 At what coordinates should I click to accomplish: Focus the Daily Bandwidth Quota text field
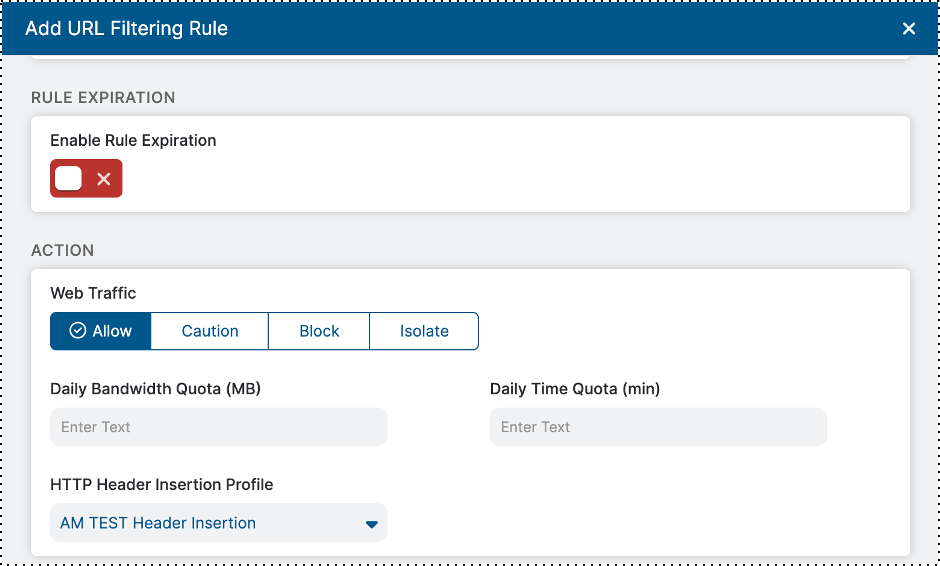(x=218, y=427)
